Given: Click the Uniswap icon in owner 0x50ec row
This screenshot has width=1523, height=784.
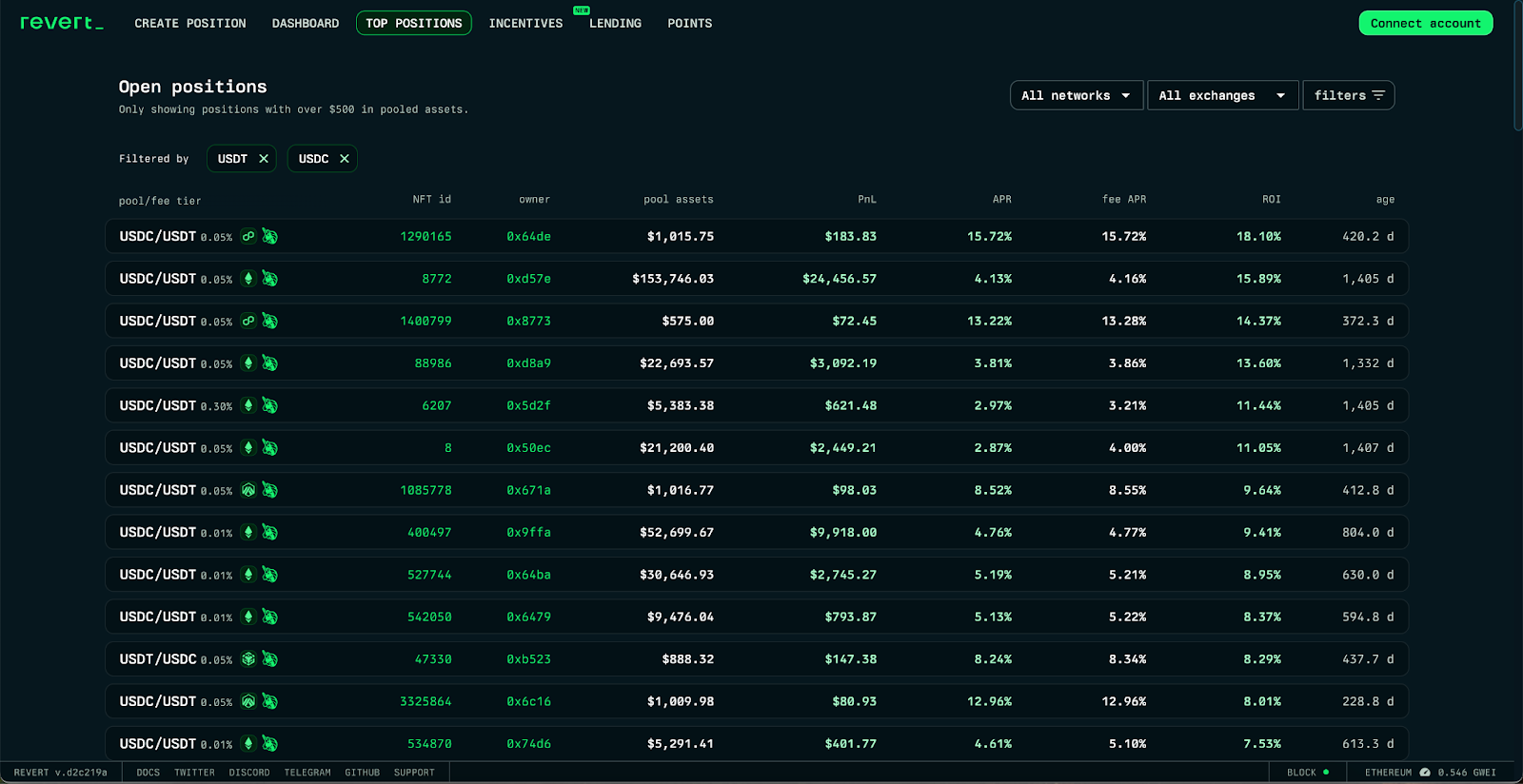Looking at the screenshot, I should pyautogui.click(x=270, y=448).
